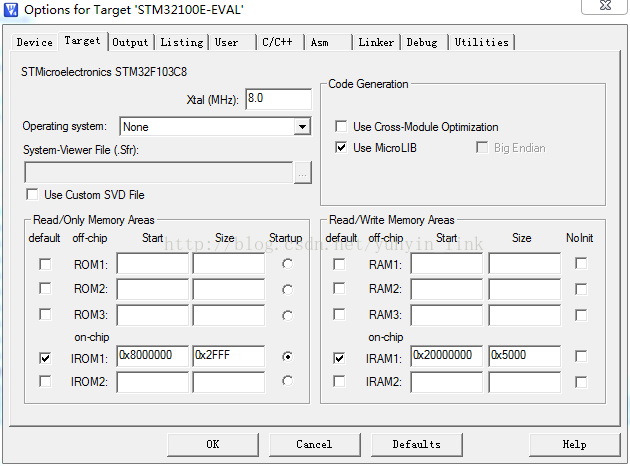This screenshot has width=630, height=466.
Task: Enable NoInit for RAM3
Action: (581, 315)
